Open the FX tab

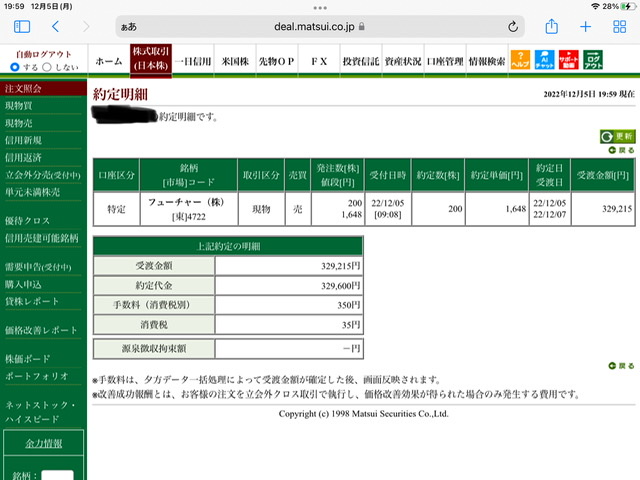(319, 61)
